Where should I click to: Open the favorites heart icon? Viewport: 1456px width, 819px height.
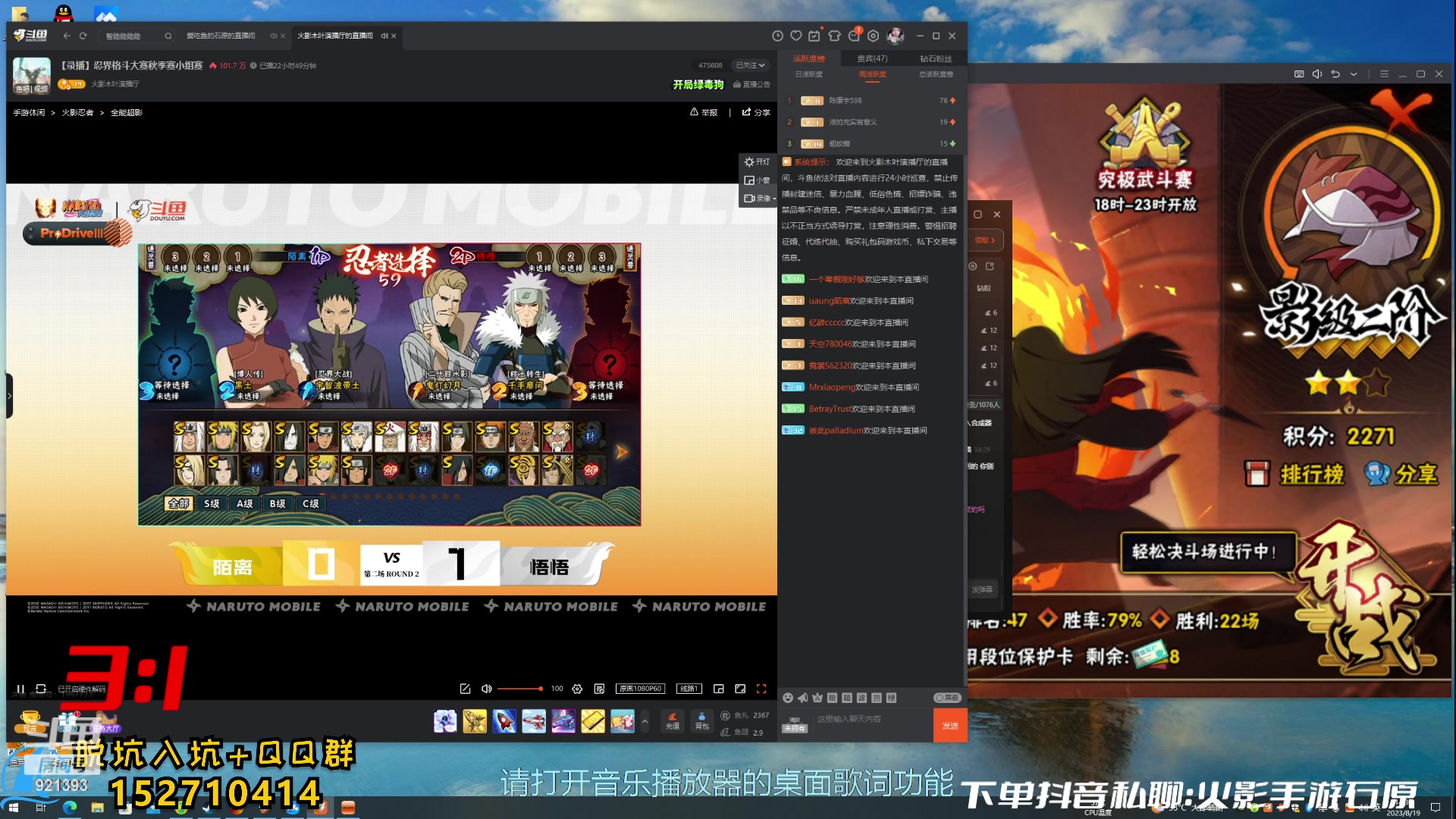click(x=795, y=36)
